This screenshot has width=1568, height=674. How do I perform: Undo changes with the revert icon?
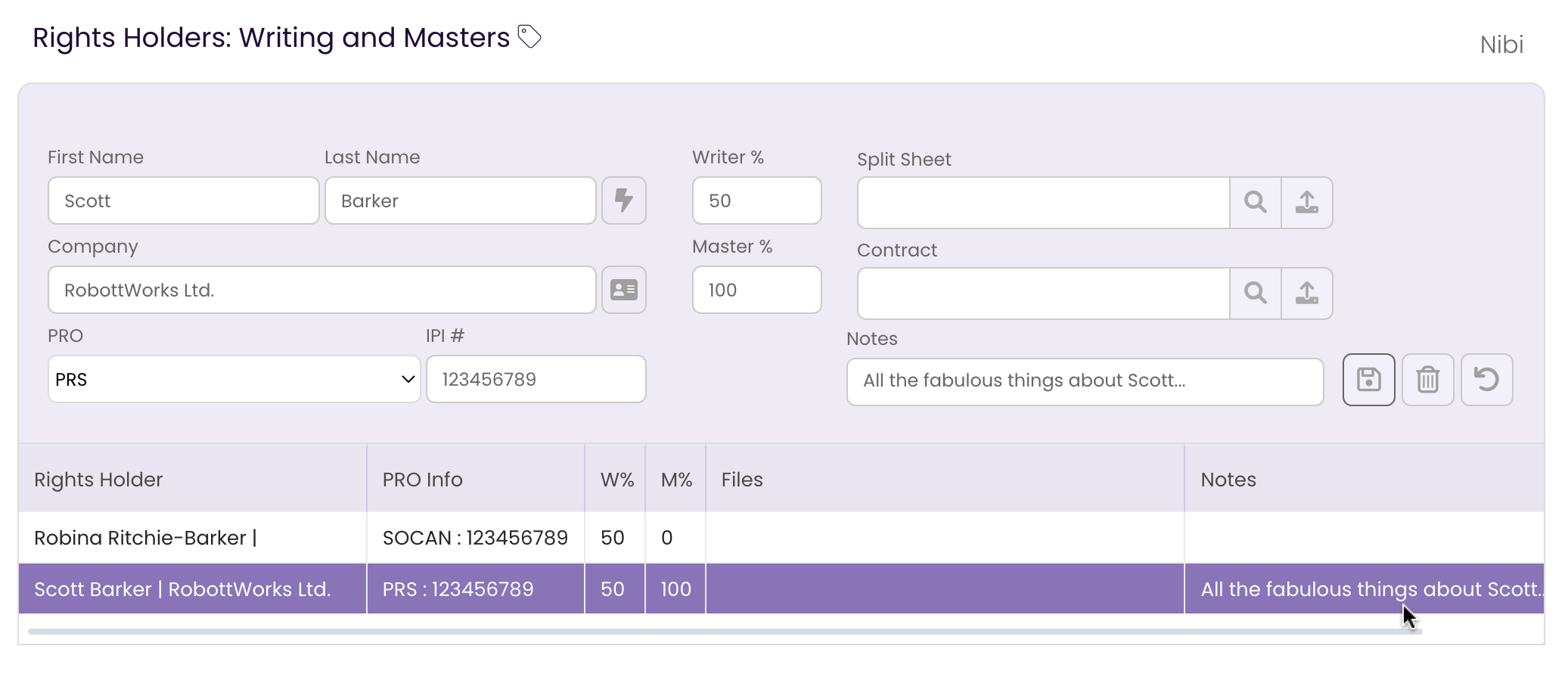pyautogui.click(x=1487, y=380)
